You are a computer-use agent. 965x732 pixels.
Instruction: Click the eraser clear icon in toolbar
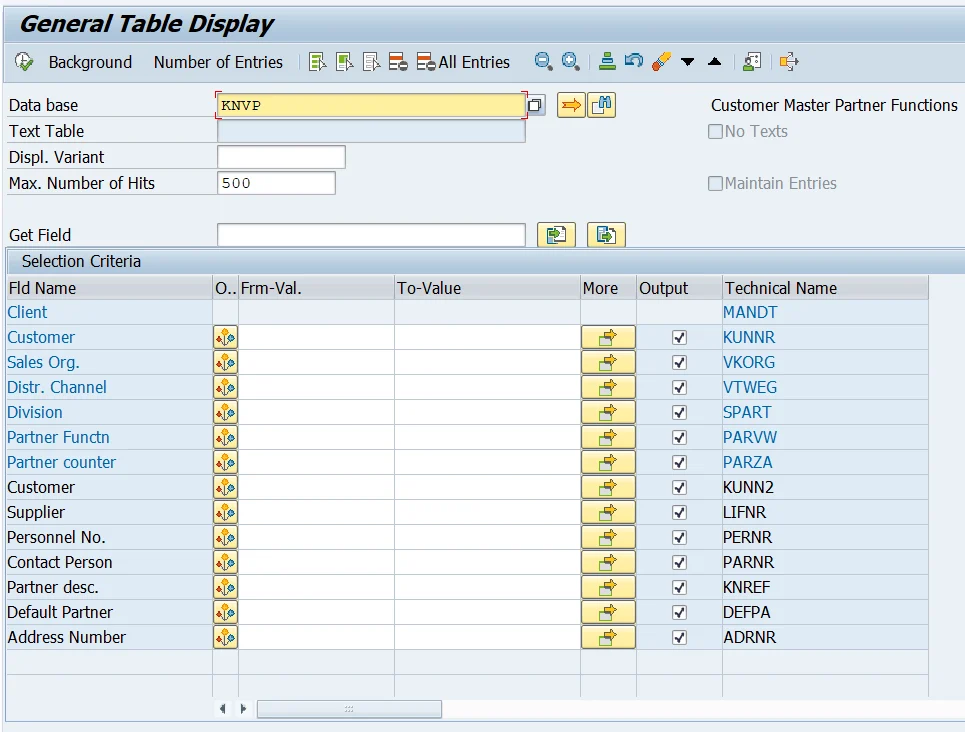[661, 61]
